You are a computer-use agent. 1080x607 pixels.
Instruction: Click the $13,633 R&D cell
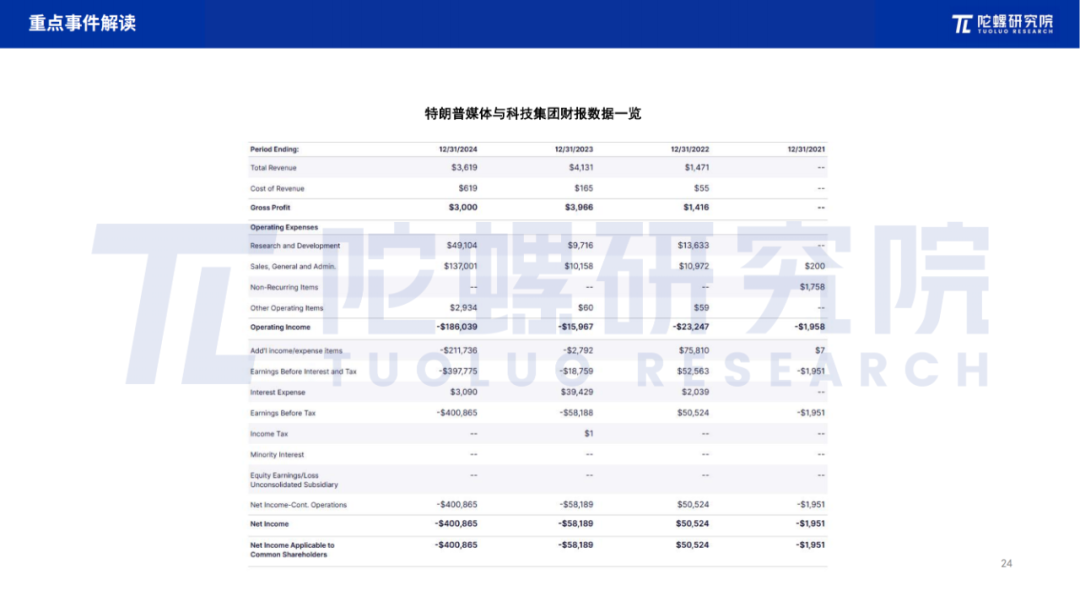tap(693, 245)
